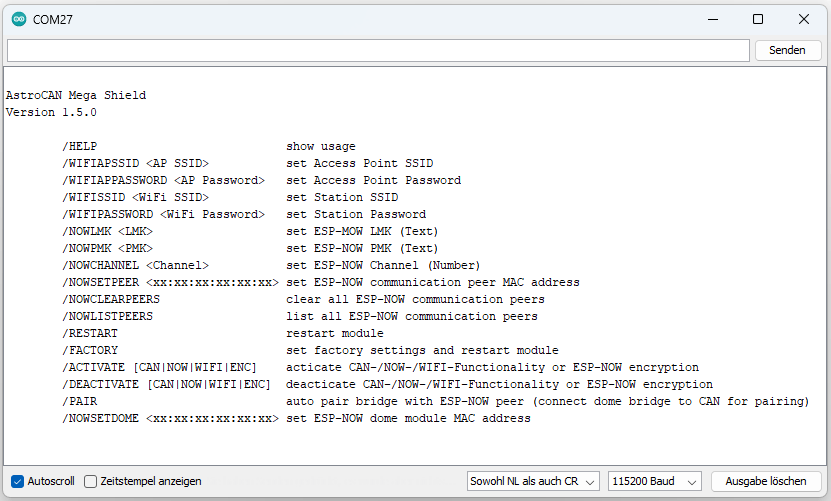The width and height of the screenshot is (831, 501).
Task: Click the 'Version 1.5.0' text line
Action: coord(51,112)
